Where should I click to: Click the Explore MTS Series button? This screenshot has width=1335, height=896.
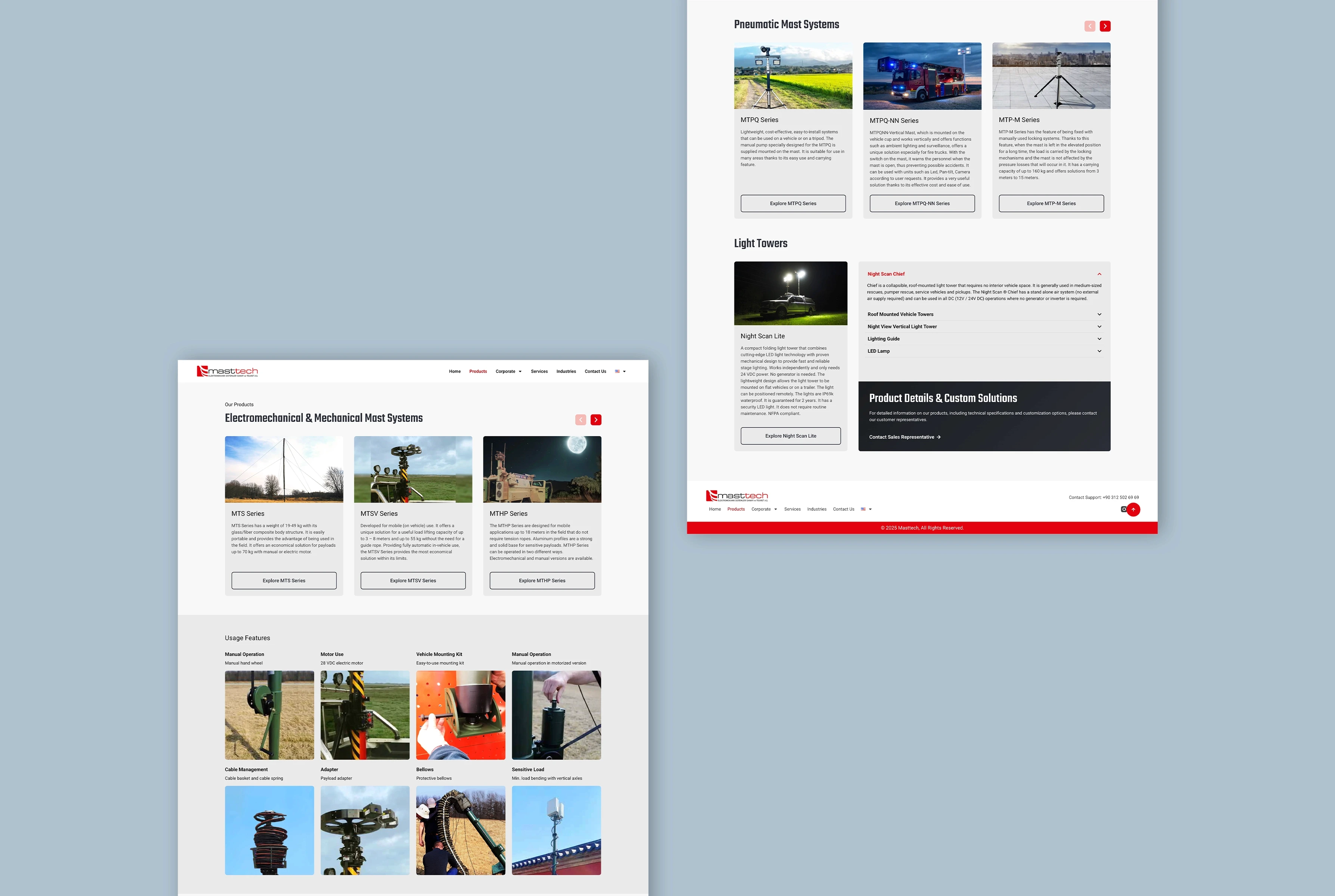tap(284, 580)
